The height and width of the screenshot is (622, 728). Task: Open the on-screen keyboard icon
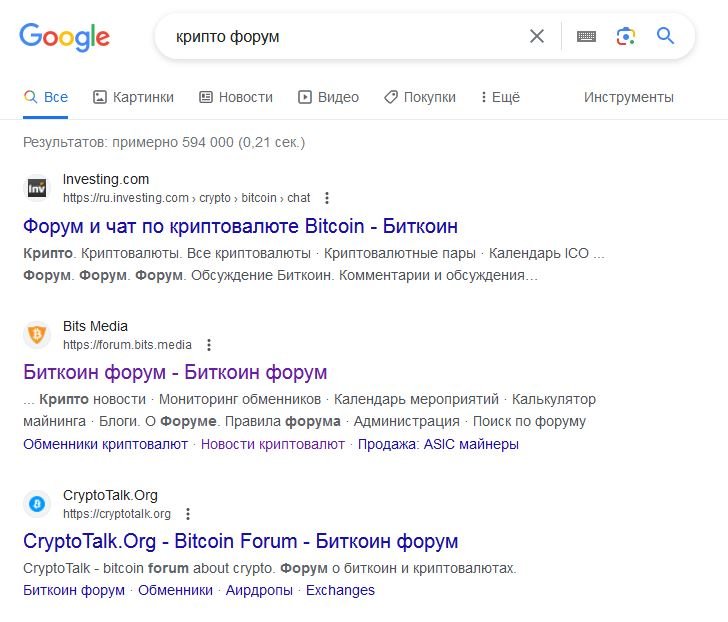click(x=586, y=36)
